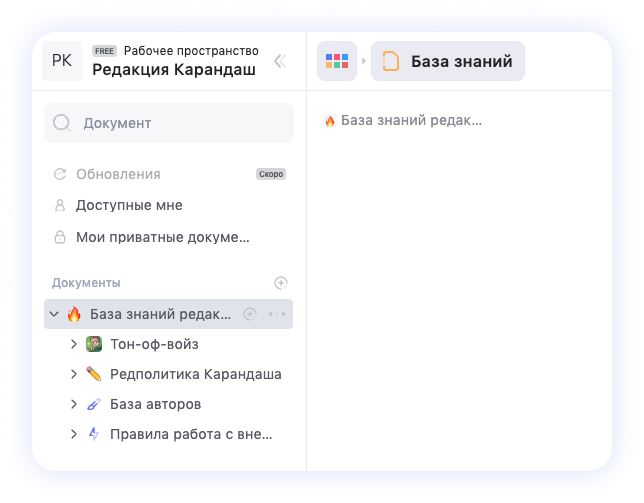Collapse the База знаний редакции tree node

tap(54, 314)
